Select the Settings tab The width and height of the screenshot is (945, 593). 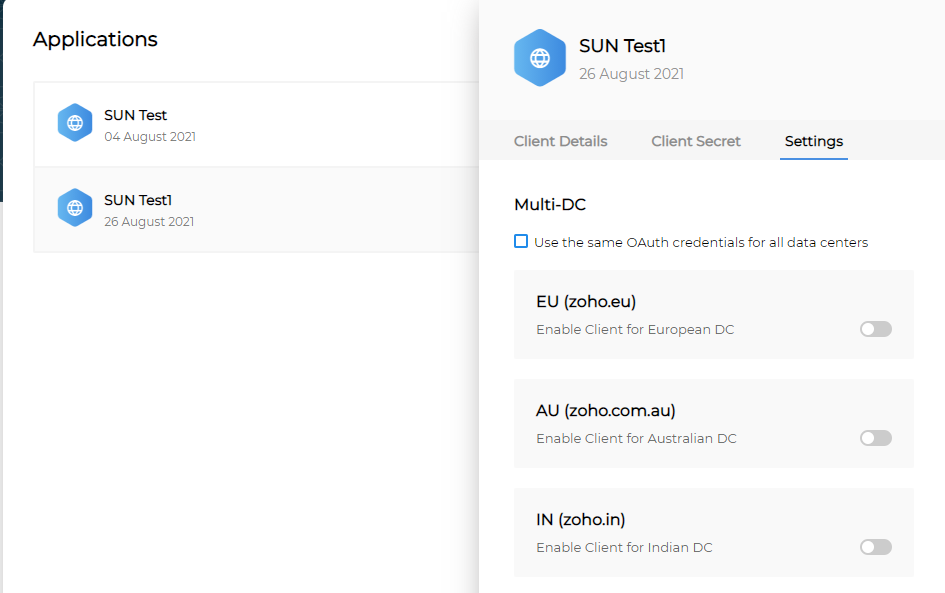pos(813,141)
